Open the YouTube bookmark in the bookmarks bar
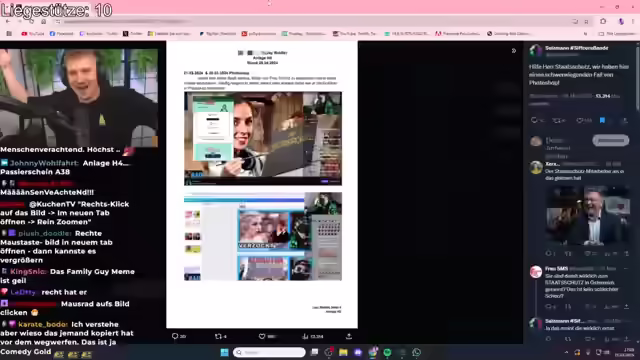This screenshot has height=360, width=640. [33, 34]
